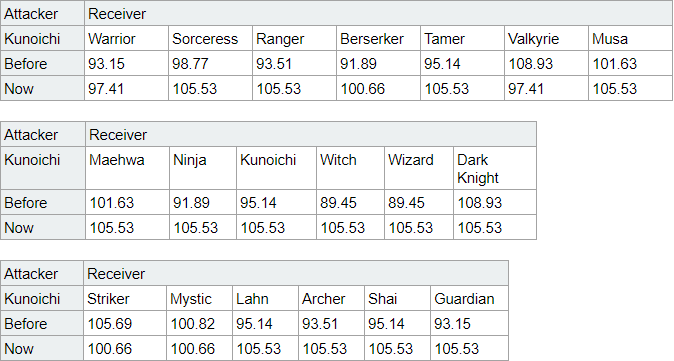Click the Archer Before value 93.51

(x=331, y=324)
